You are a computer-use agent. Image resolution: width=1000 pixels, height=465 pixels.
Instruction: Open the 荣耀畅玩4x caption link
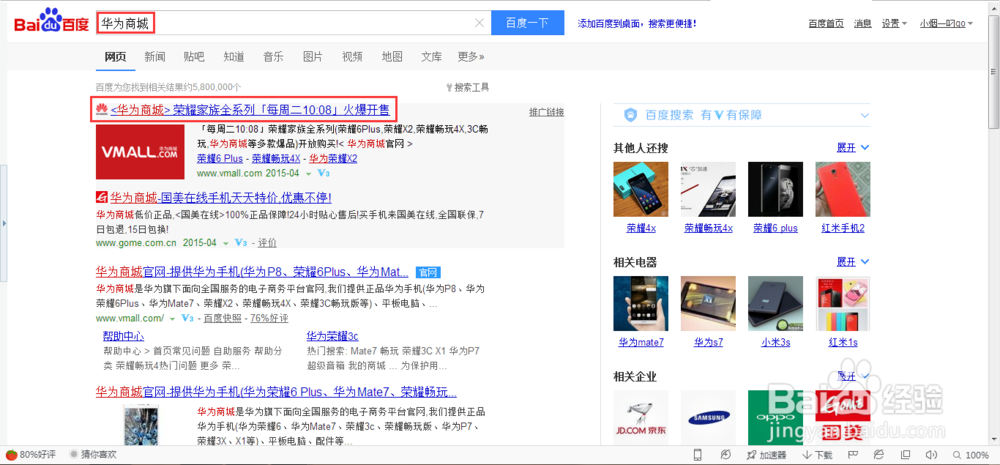point(708,228)
